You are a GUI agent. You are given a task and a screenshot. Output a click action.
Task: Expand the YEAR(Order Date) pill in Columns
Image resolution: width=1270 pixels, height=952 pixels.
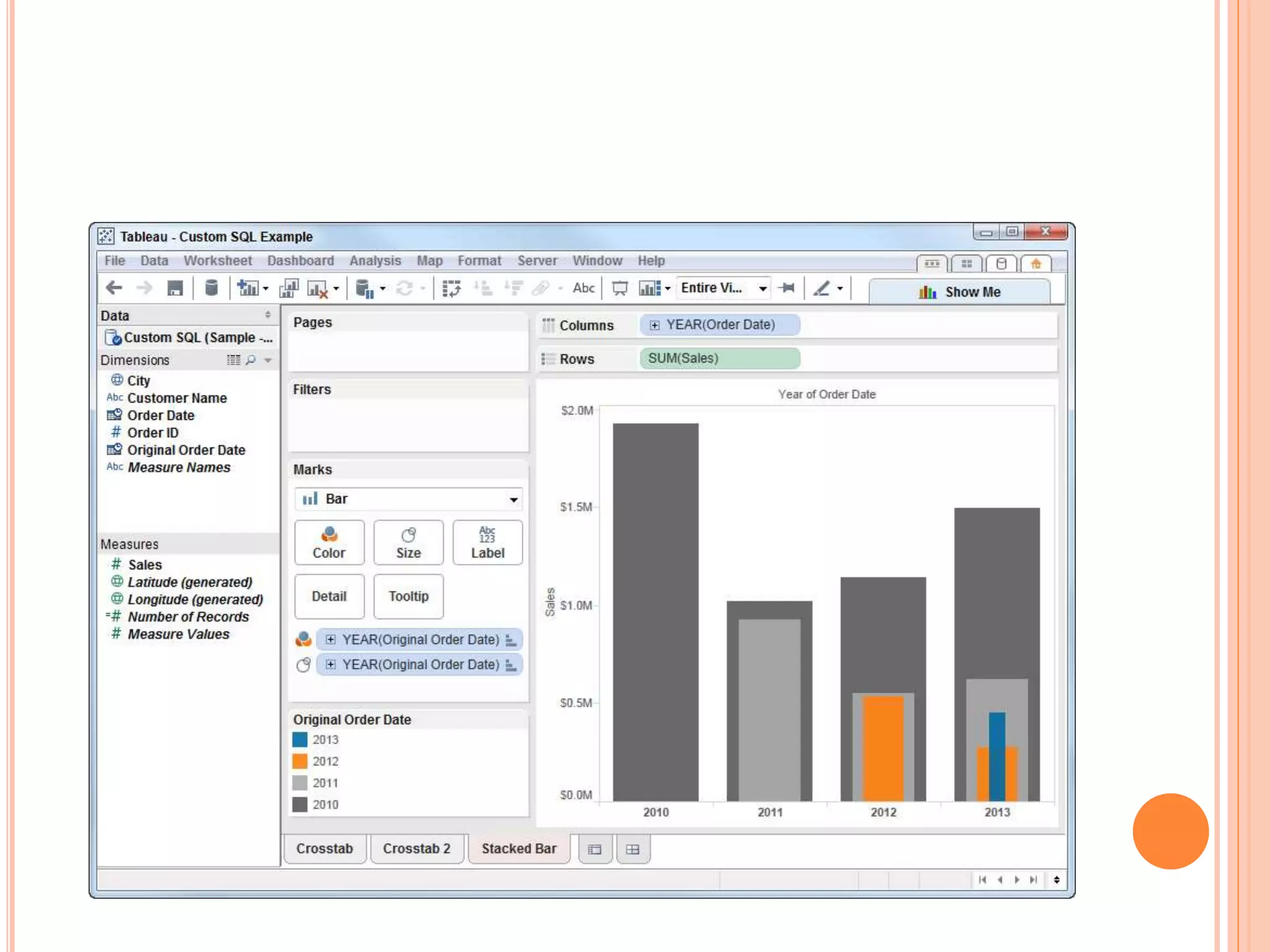[654, 325]
